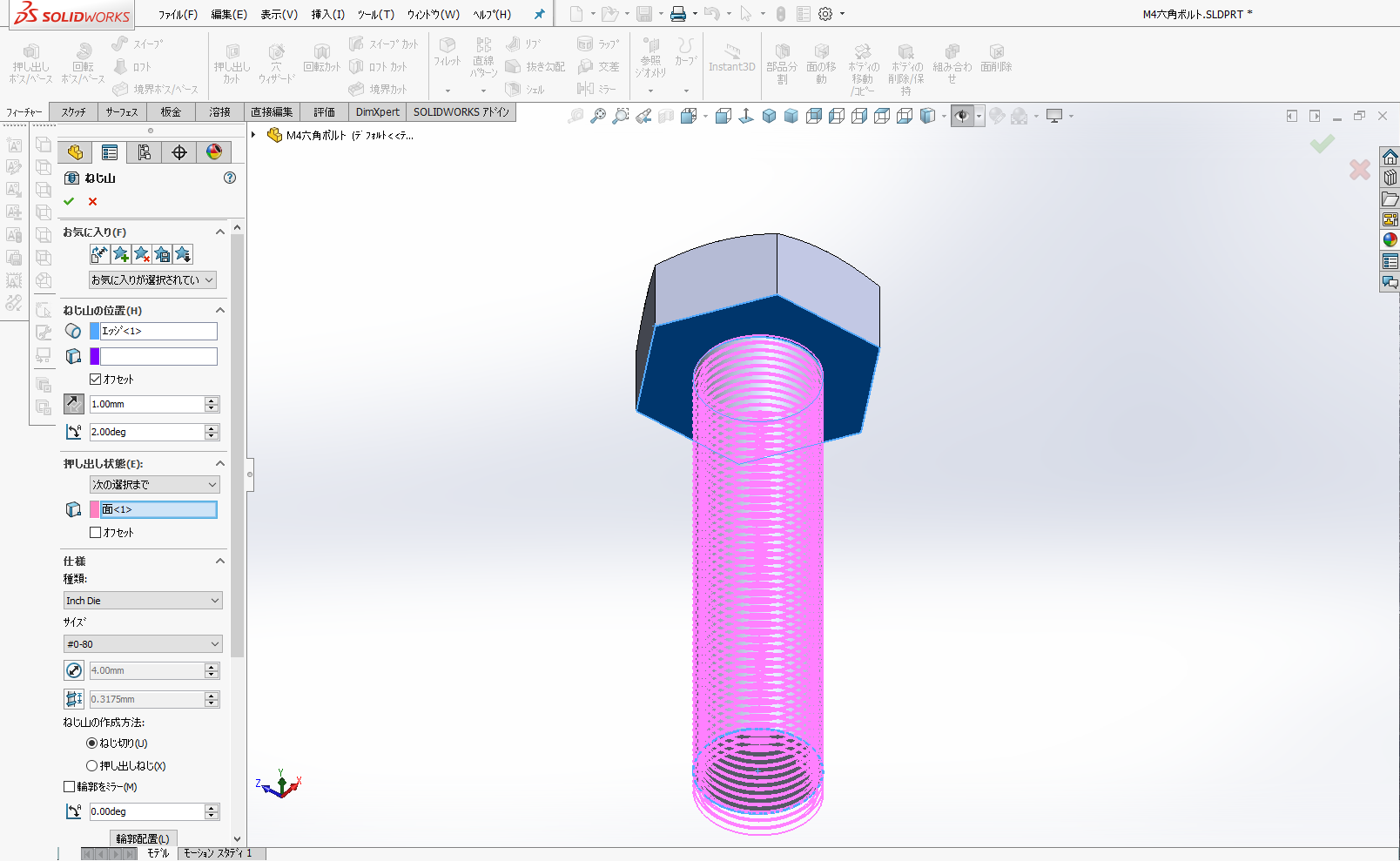Open the Inch Die type dropdown
This screenshot has height=861, width=1400.
143,601
